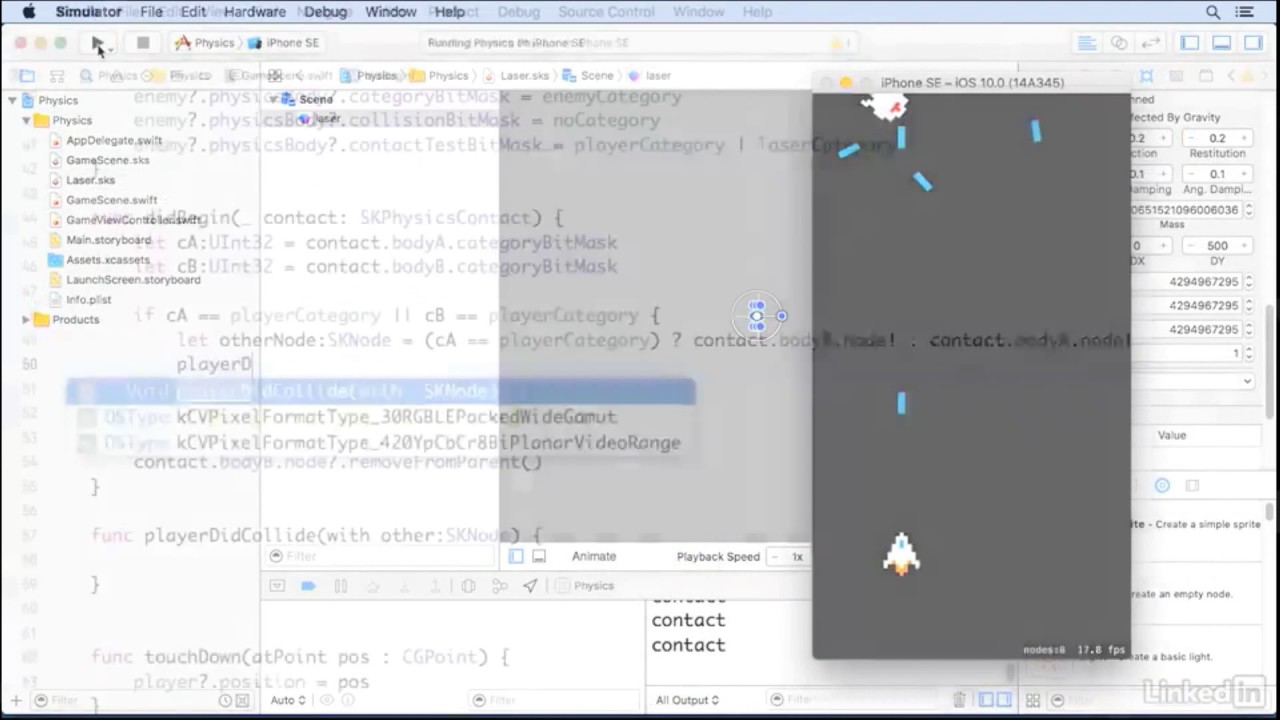This screenshot has height=720, width=1280.
Task: Open the All Output console dropdown
Action: click(687, 700)
